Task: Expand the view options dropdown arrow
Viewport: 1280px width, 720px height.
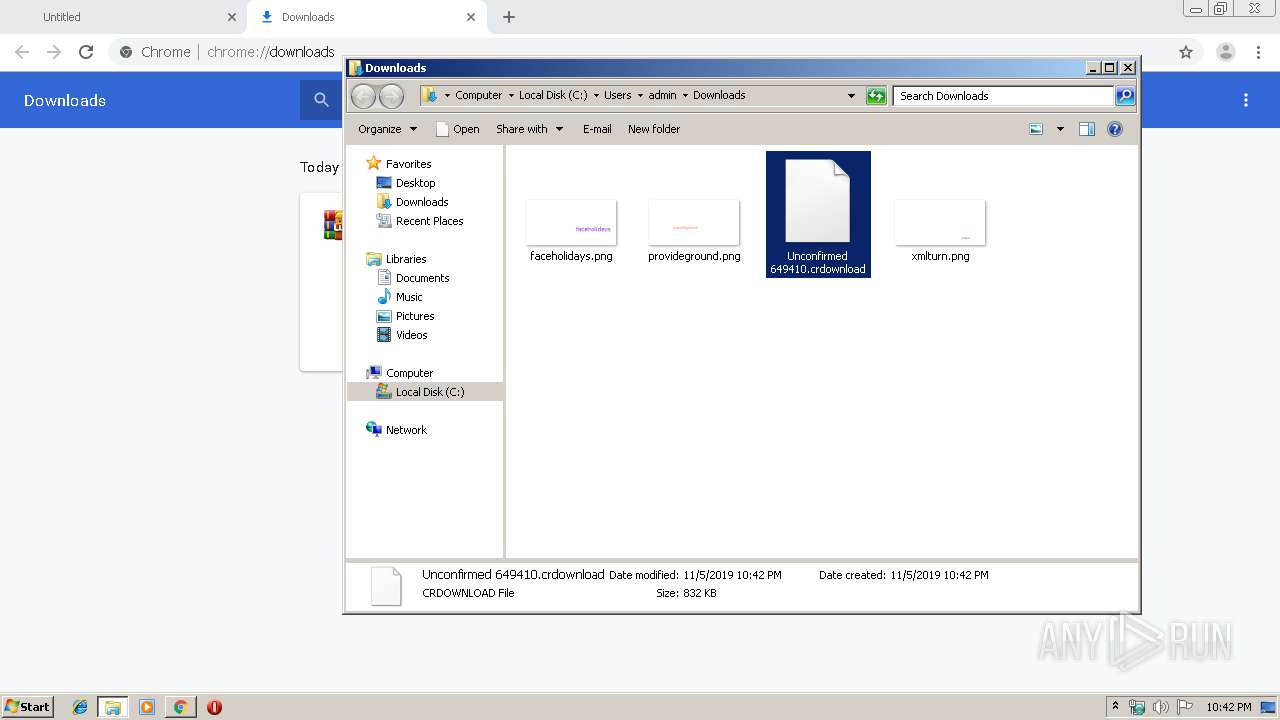Action: 1060,129
